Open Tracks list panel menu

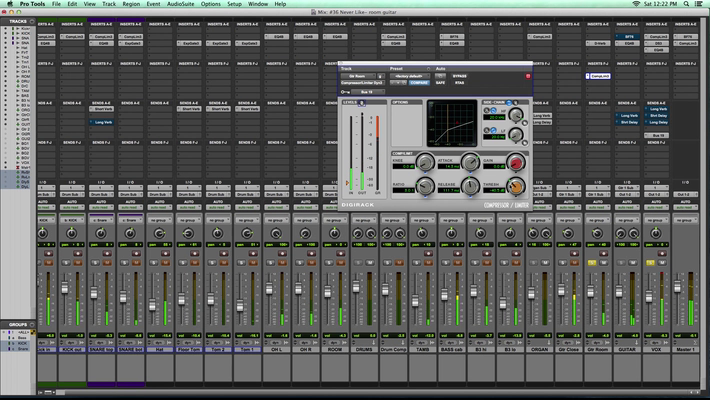click(x=32, y=21)
